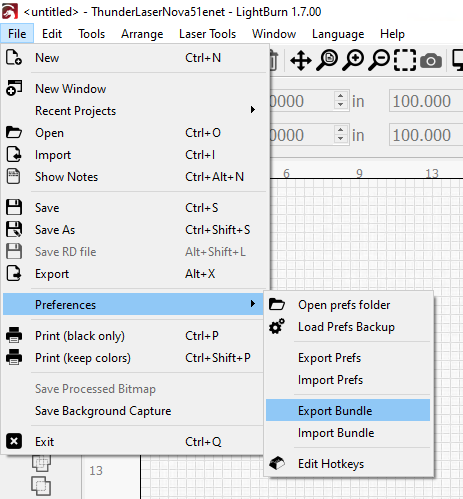Choose Import from the File menu

135,155
